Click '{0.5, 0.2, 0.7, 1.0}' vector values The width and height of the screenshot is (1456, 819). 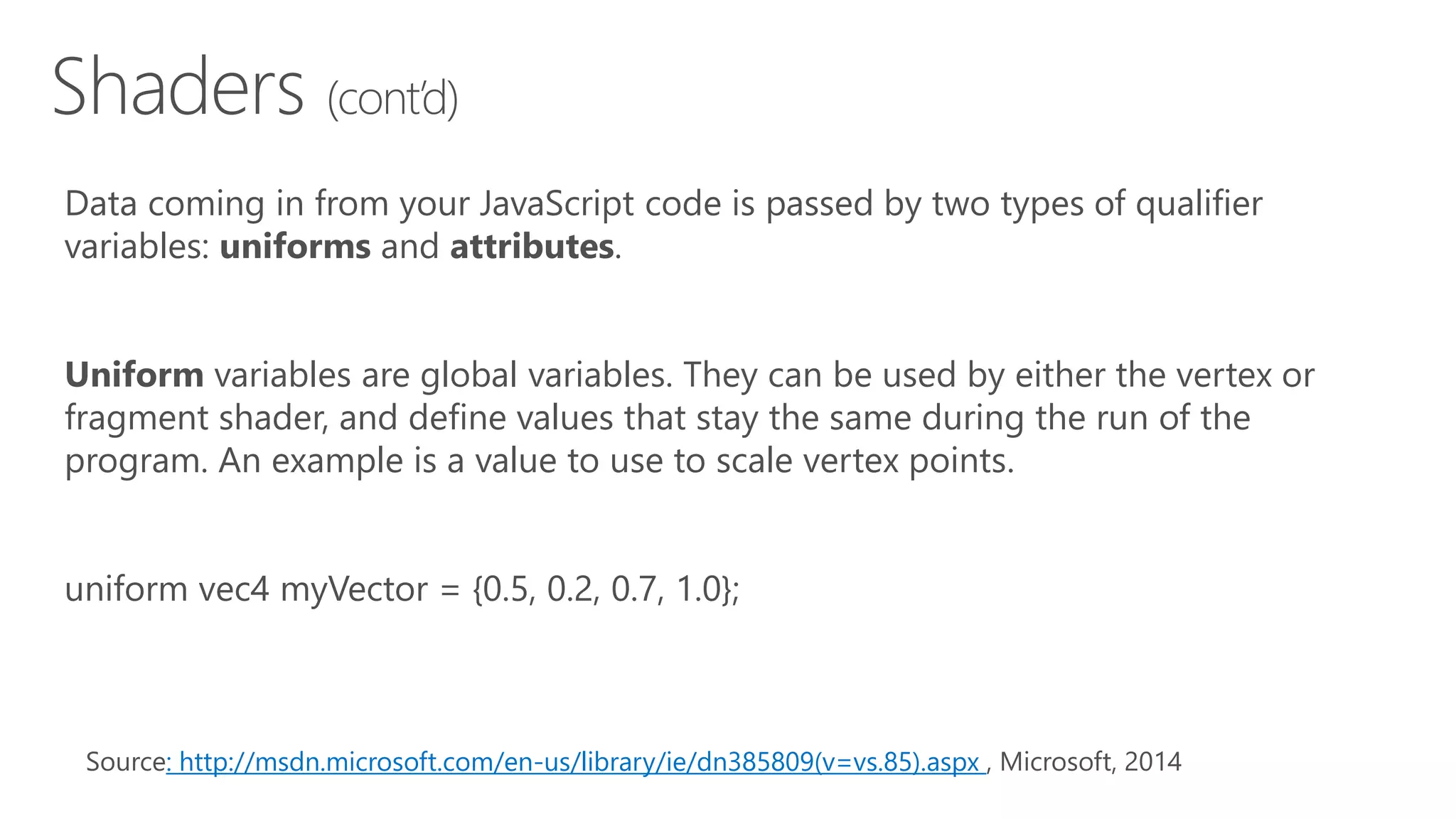point(604,589)
